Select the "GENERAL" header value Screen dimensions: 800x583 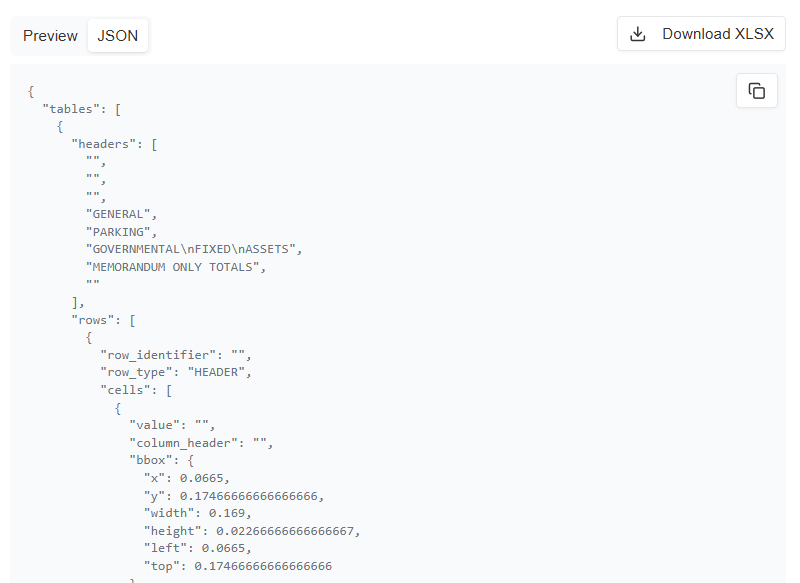pos(121,214)
